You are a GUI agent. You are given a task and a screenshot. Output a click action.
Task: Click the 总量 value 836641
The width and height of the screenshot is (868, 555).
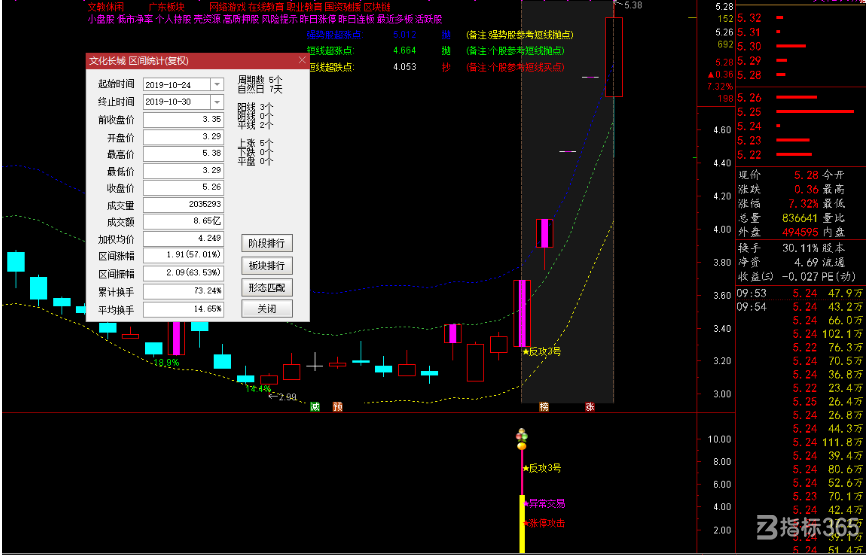pyautogui.click(x=800, y=218)
